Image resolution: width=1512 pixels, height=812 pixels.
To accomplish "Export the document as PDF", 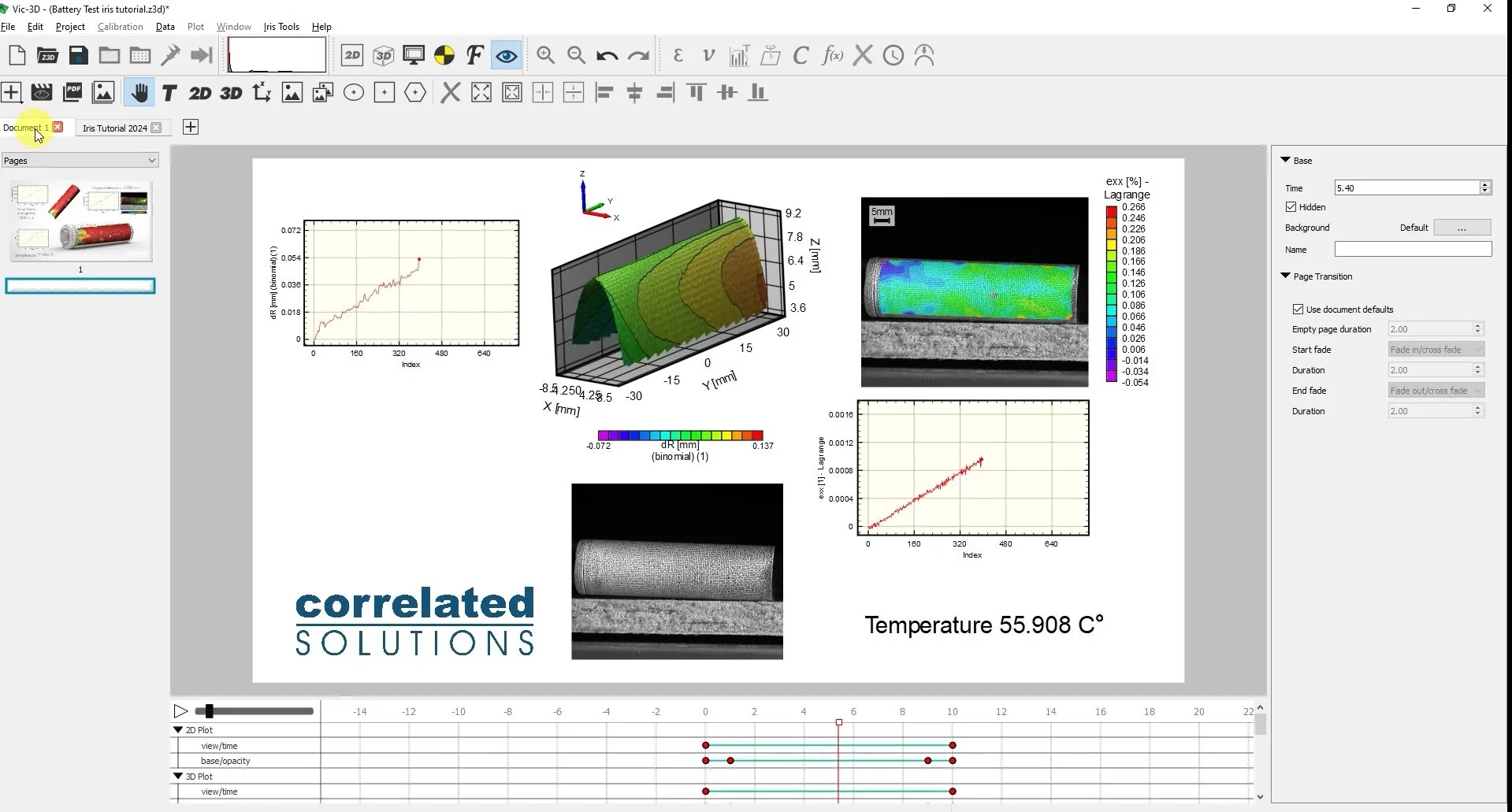I will click(x=72, y=92).
